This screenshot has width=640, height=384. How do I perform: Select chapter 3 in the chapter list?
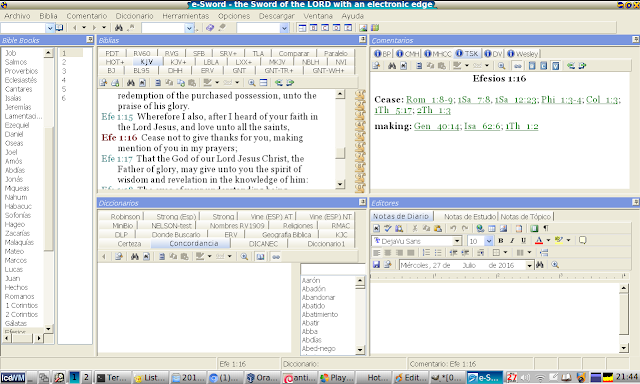64,71
